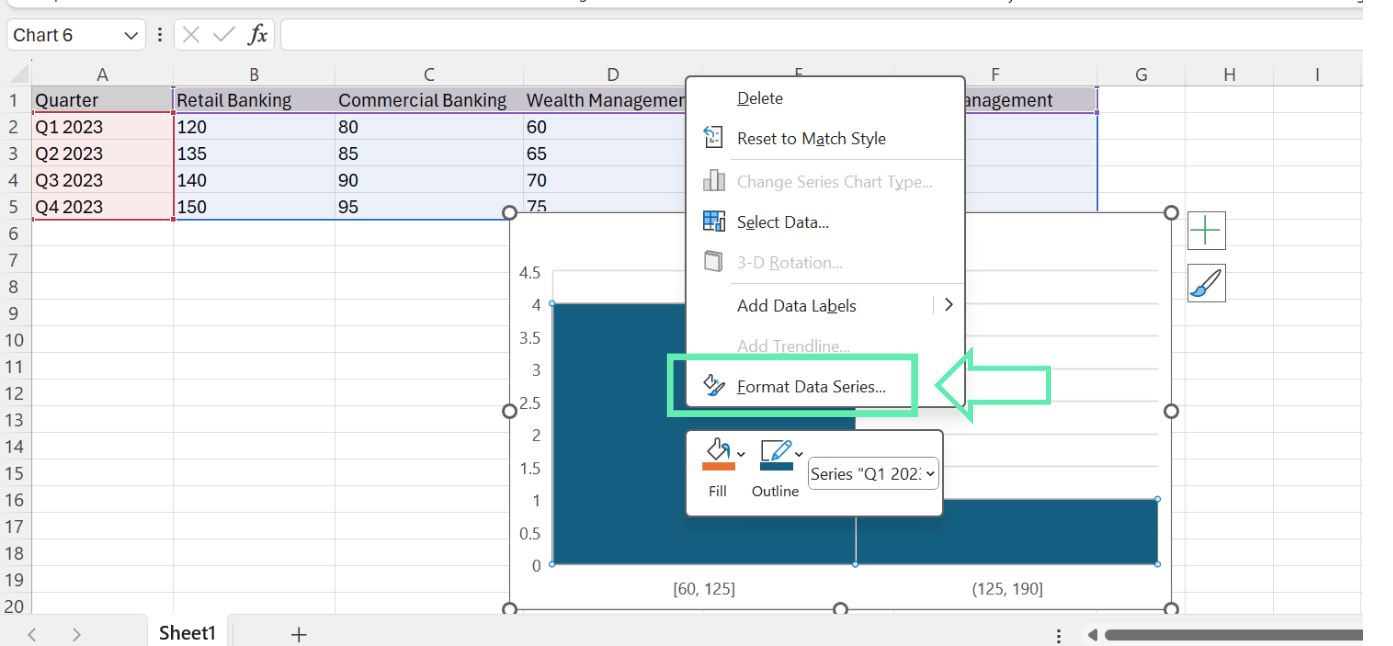Expand the Add Data Labels submenu arrow

[948, 305]
